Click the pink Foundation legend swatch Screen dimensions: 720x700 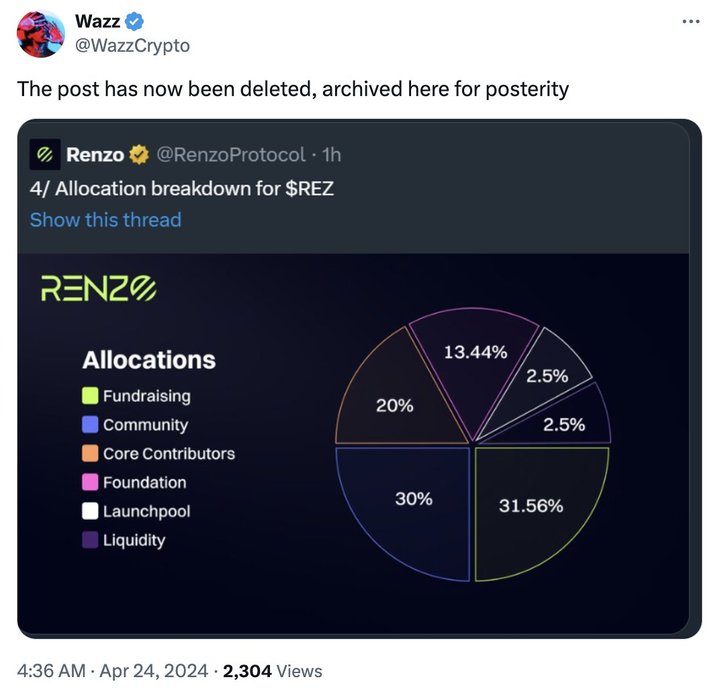pos(90,482)
